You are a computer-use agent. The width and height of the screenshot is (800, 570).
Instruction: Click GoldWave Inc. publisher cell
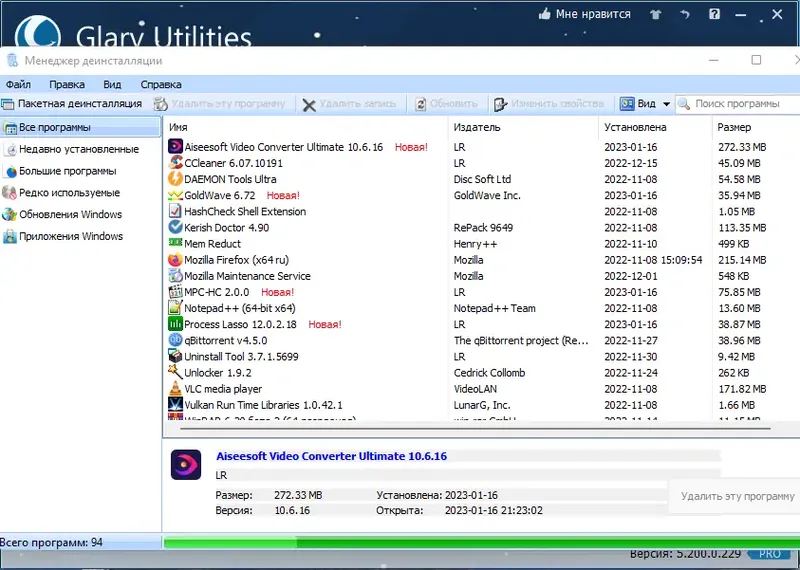(487, 195)
